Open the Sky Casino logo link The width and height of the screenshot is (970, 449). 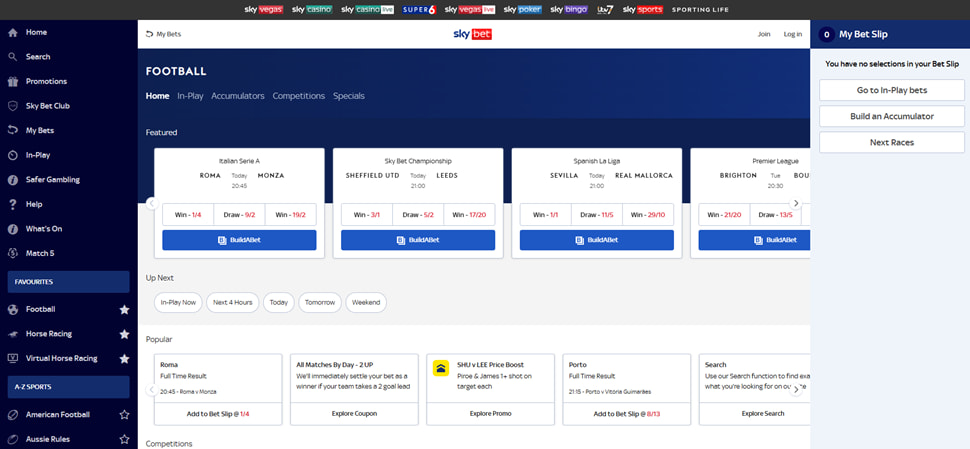coord(312,9)
